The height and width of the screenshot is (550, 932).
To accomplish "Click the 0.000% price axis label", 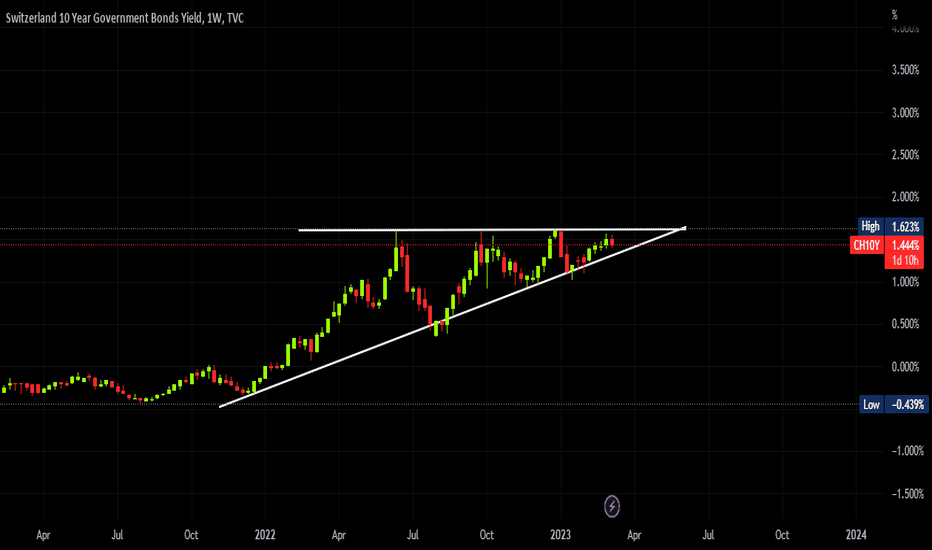I will coord(905,367).
